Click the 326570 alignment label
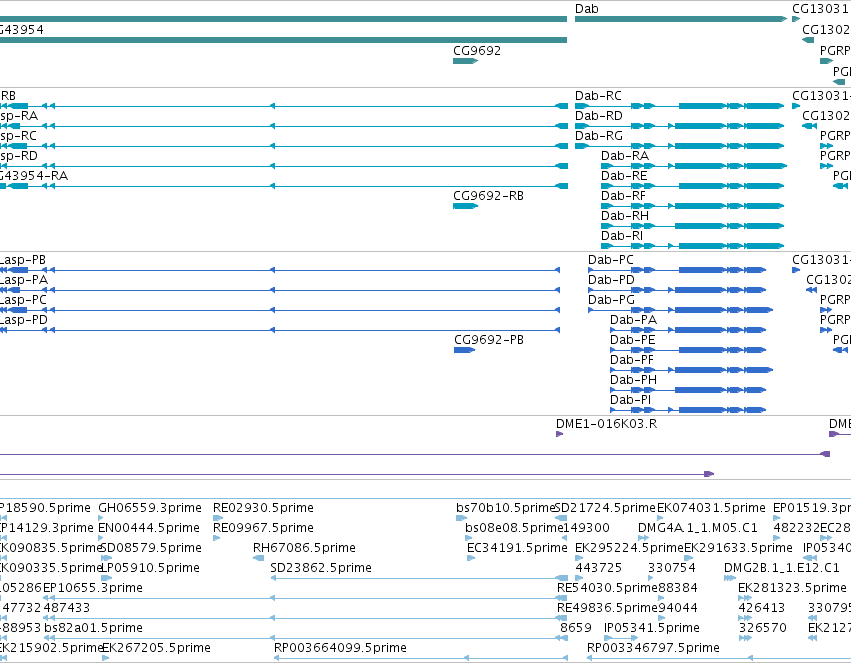The height and width of the screenshot is (663, 851). pyautogui.click(x=763, y=628)
